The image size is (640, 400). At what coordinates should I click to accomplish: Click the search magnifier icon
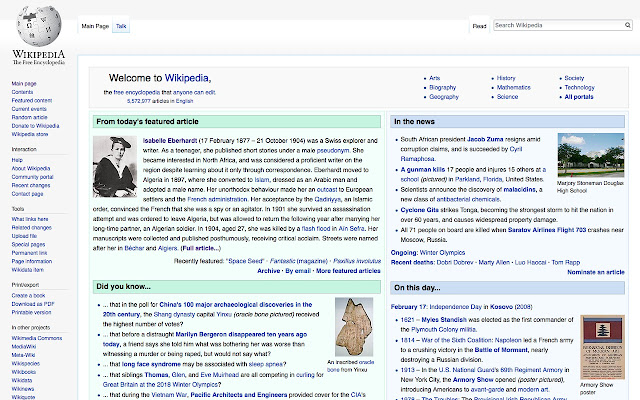[627, 25]
